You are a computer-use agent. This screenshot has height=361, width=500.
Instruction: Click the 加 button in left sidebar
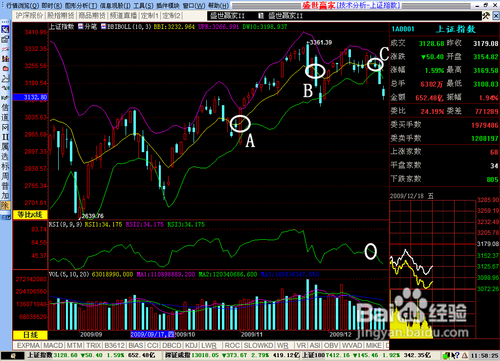[5, 196]
